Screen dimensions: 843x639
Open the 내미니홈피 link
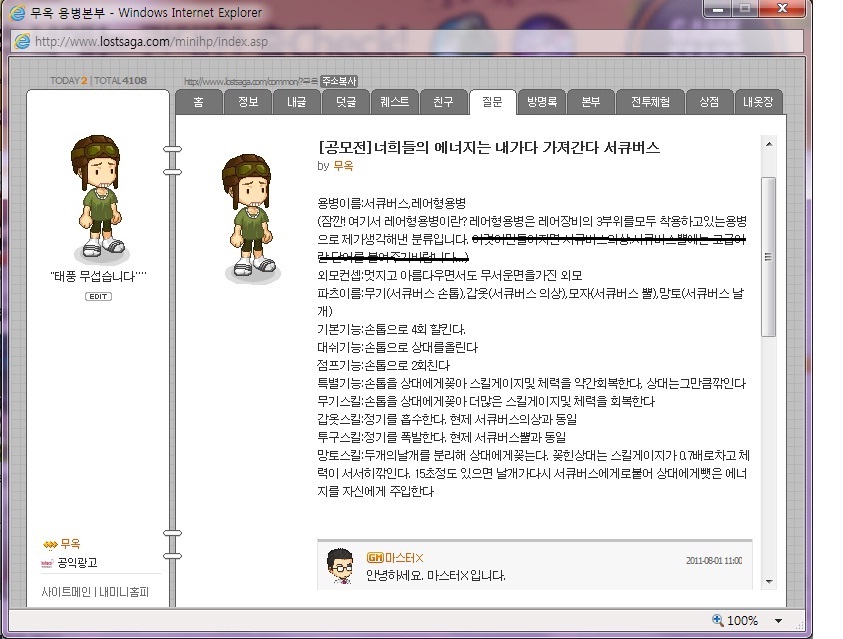tap(124, 592)
